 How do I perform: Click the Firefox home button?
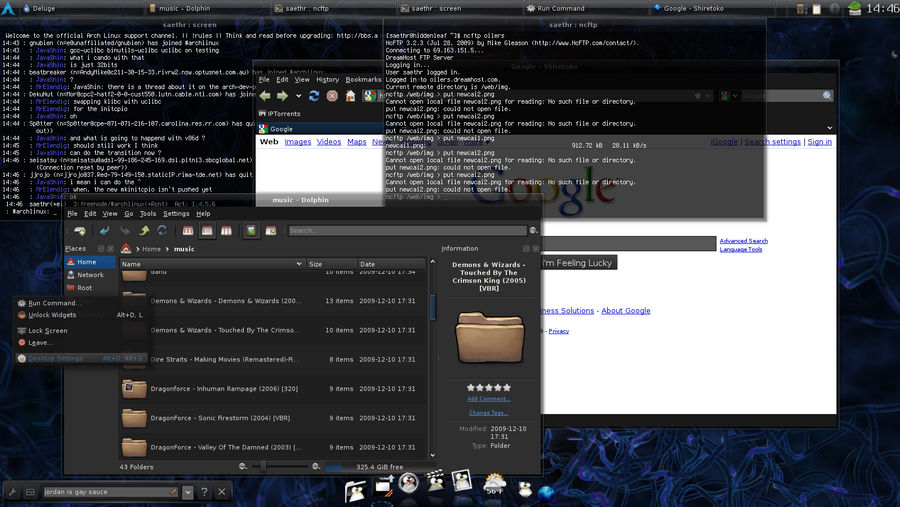tap(350, 96)
